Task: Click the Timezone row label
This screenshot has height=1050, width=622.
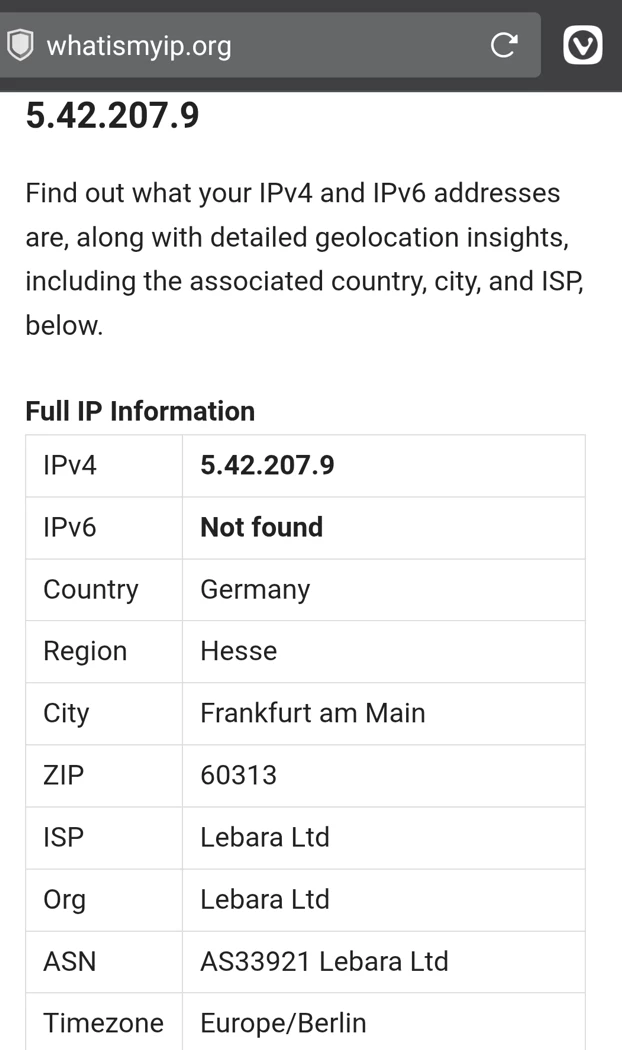Action: pos(103,1023)
